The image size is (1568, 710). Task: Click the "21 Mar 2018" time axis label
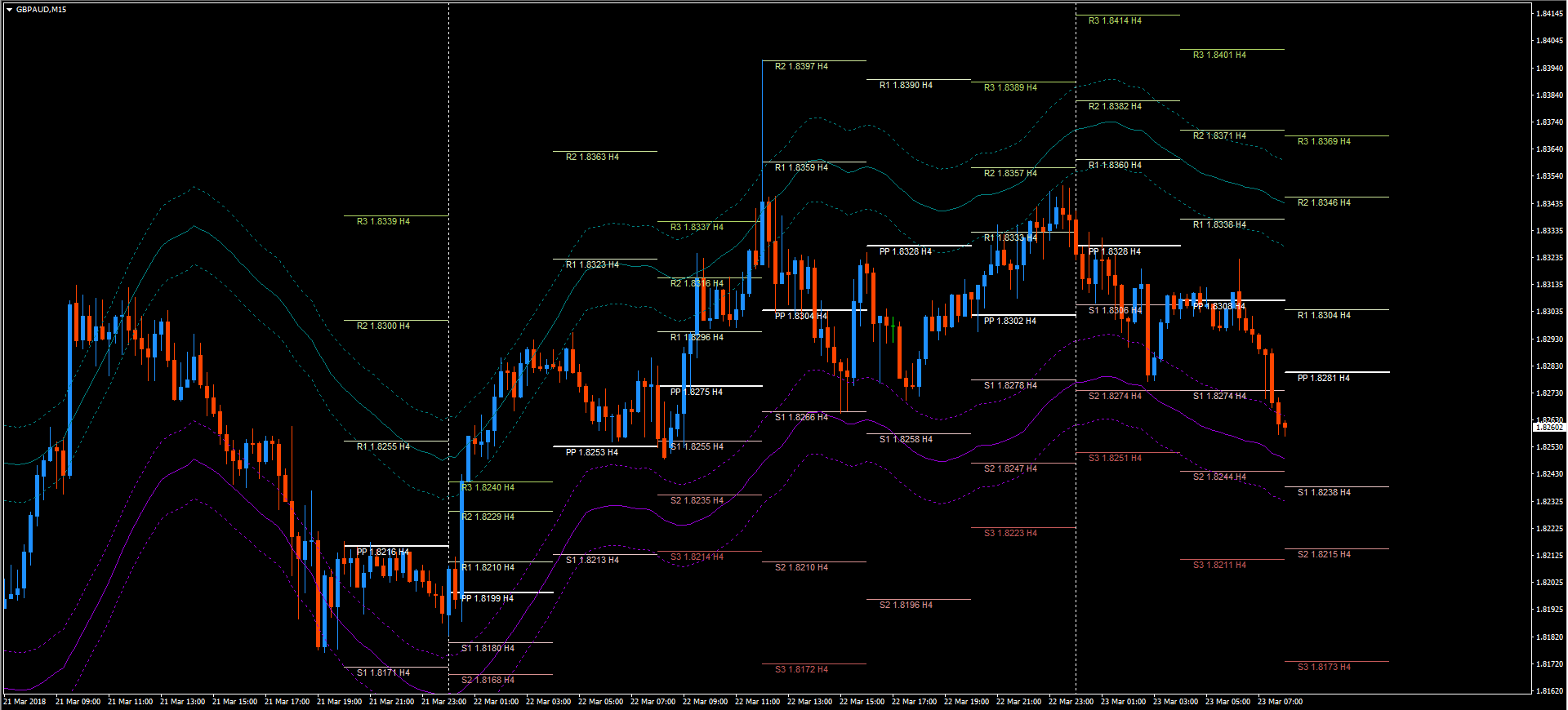pos(24,702)
